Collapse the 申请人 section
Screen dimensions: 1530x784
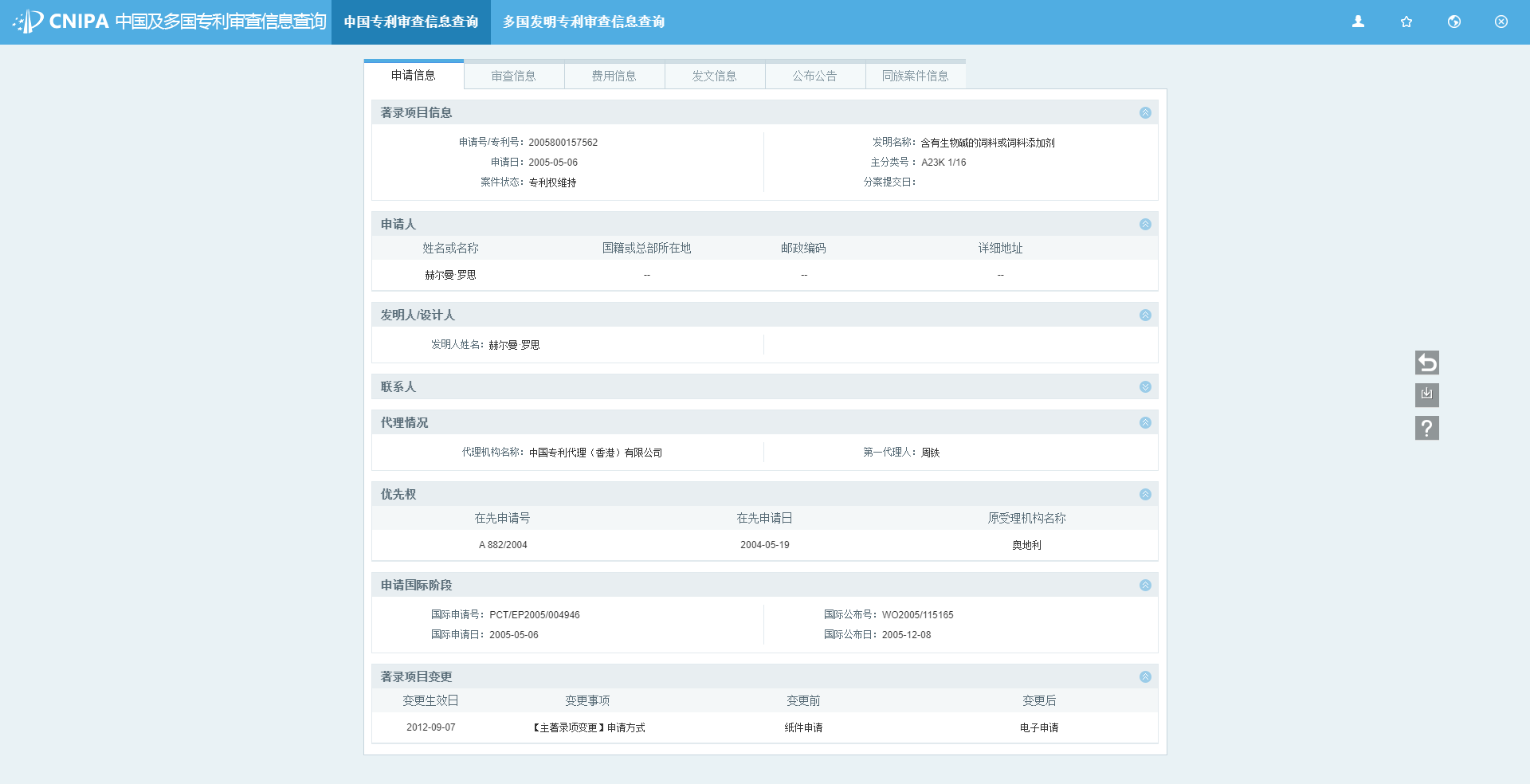[x=1144, y=224]
